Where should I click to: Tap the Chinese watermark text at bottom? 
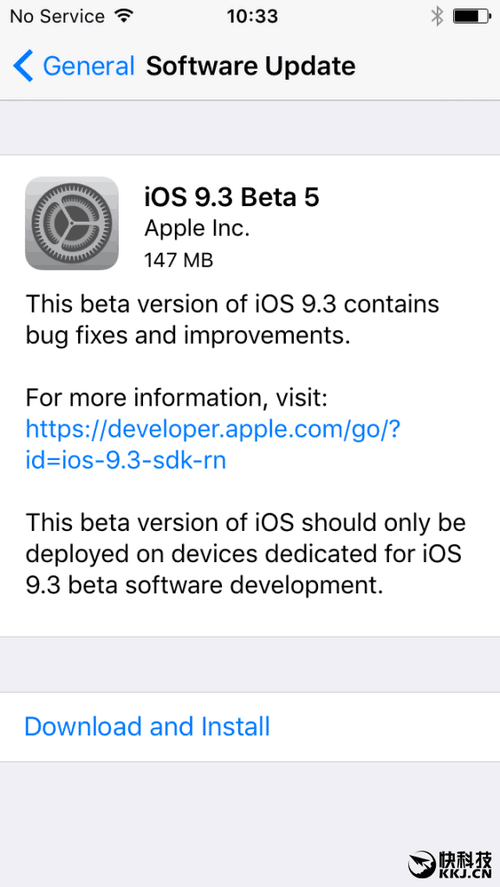(465, 860)
